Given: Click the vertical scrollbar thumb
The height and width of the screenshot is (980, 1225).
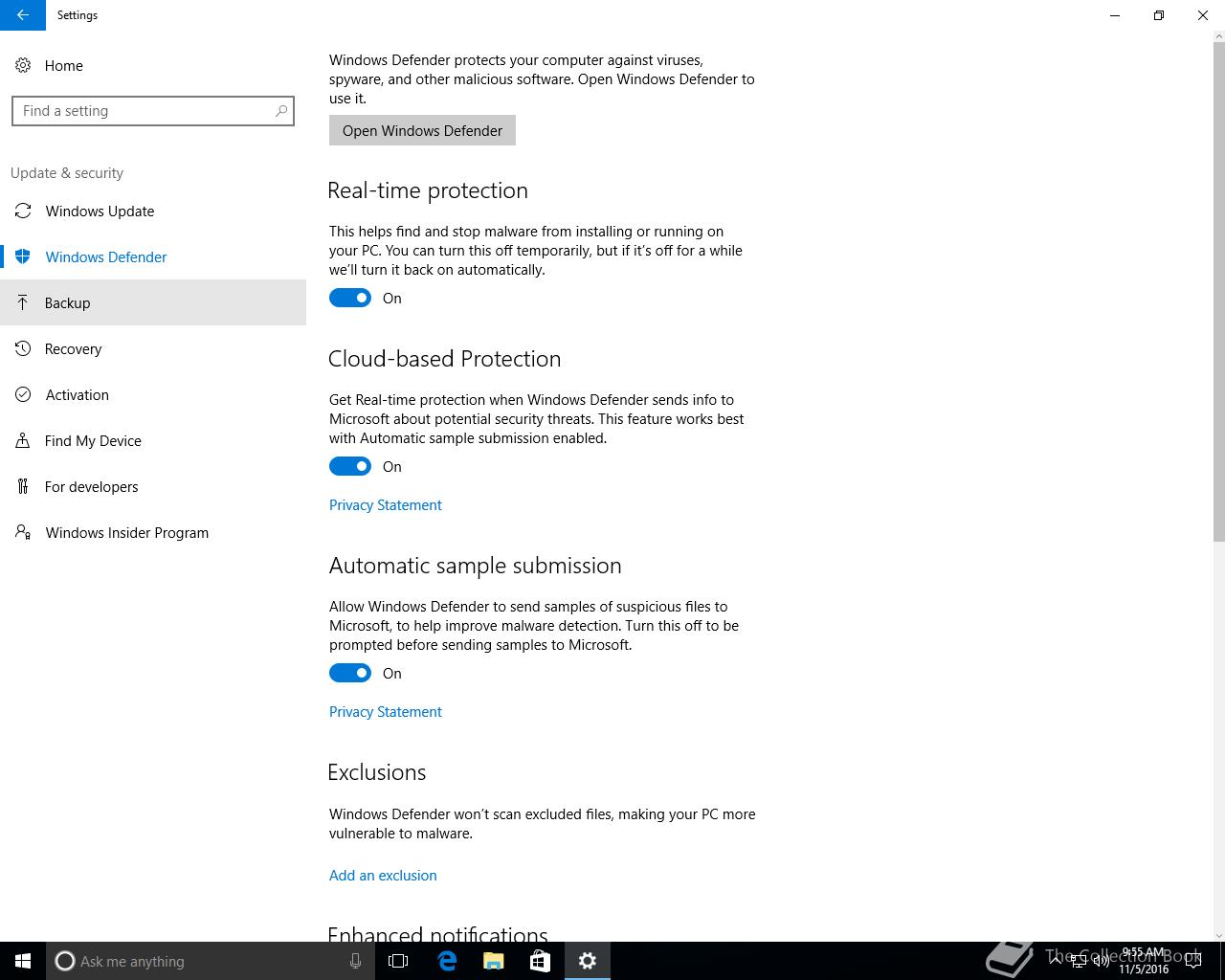Looking at the screenshot, I should [1218, 292].
